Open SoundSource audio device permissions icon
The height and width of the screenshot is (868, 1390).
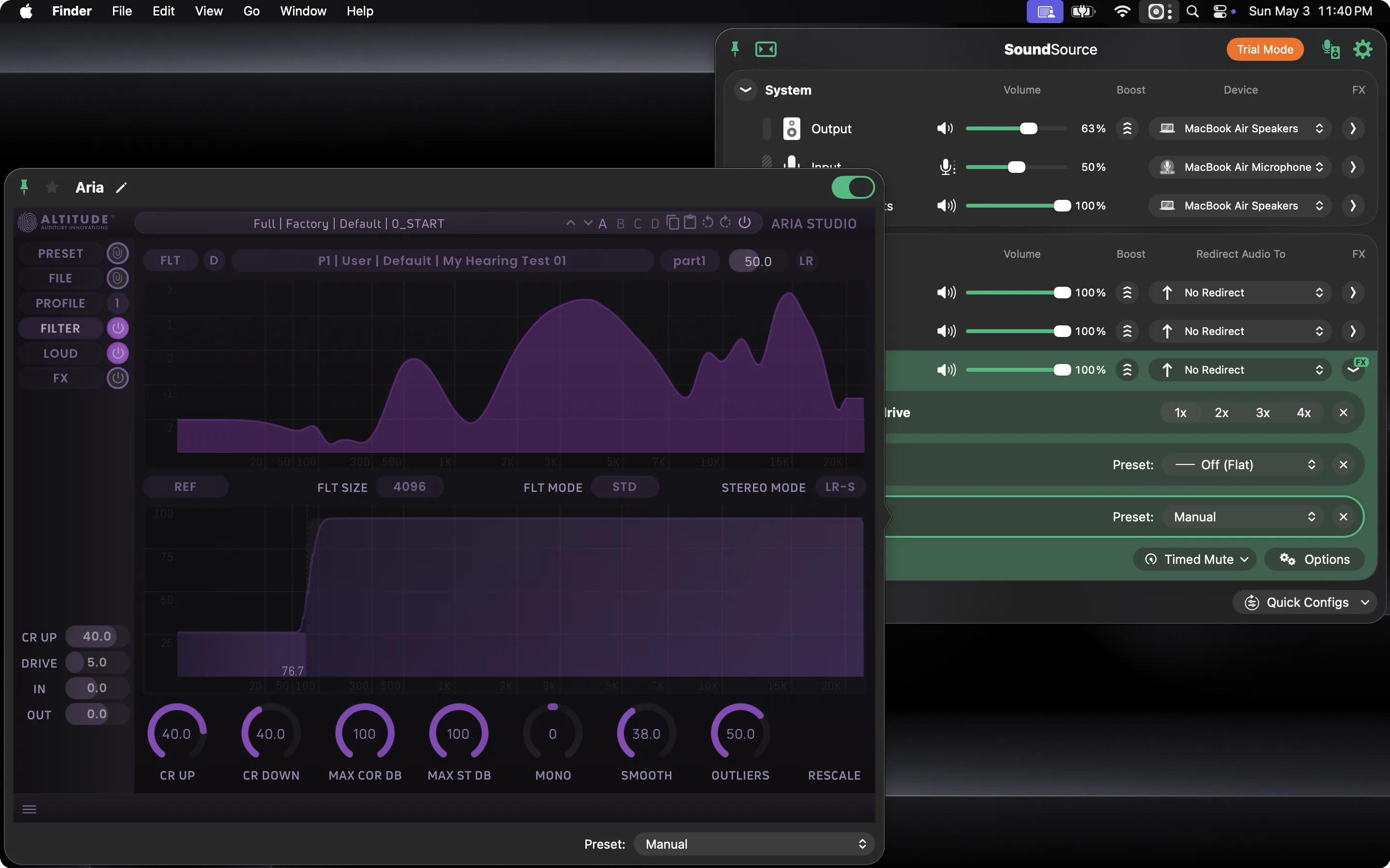click(1331, 49)
